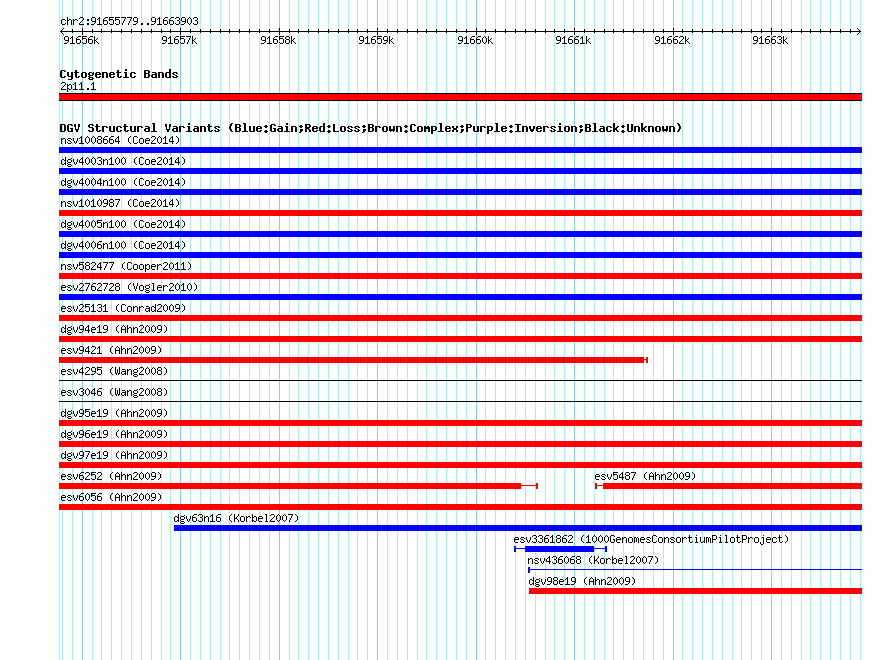Click the 91659k ruler position label
Image resolution: width=890 pixels, height=660 pixels.
[376, 40]
